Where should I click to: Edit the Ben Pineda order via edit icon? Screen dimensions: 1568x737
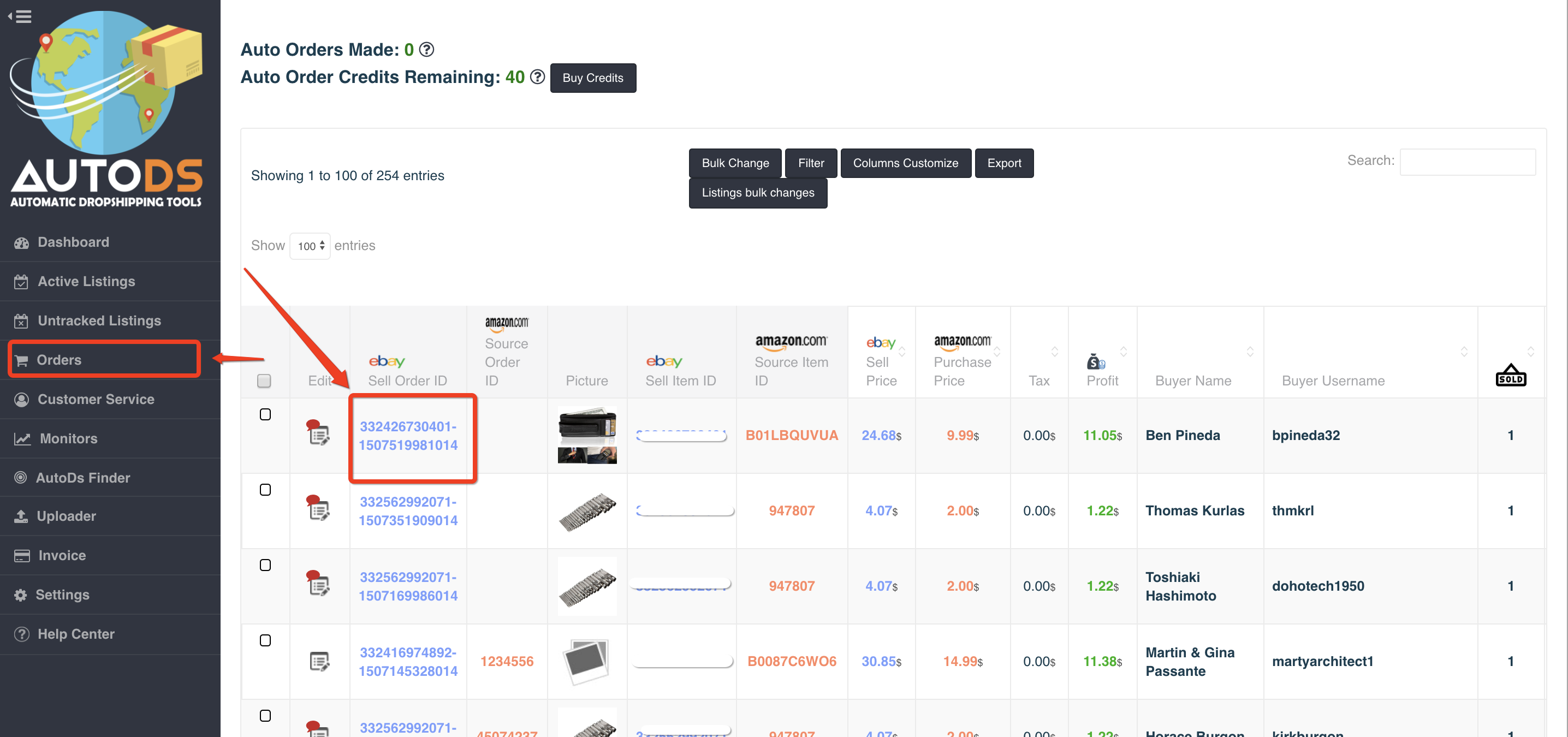318,433
